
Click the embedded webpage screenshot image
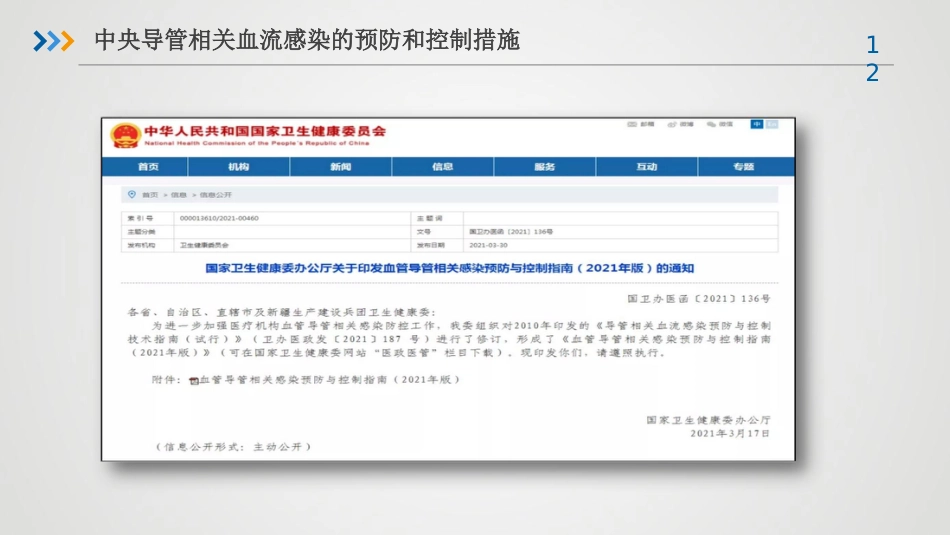tap(448, 289)
